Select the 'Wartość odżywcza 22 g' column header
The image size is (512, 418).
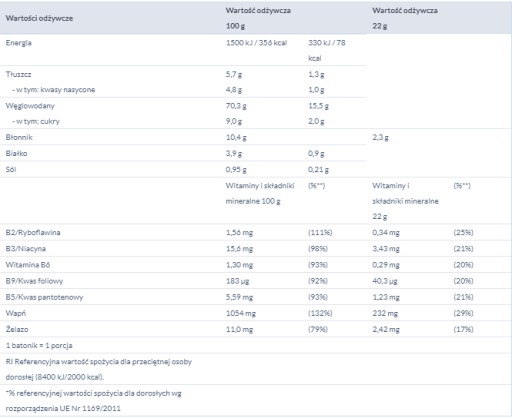pos(405,18)
